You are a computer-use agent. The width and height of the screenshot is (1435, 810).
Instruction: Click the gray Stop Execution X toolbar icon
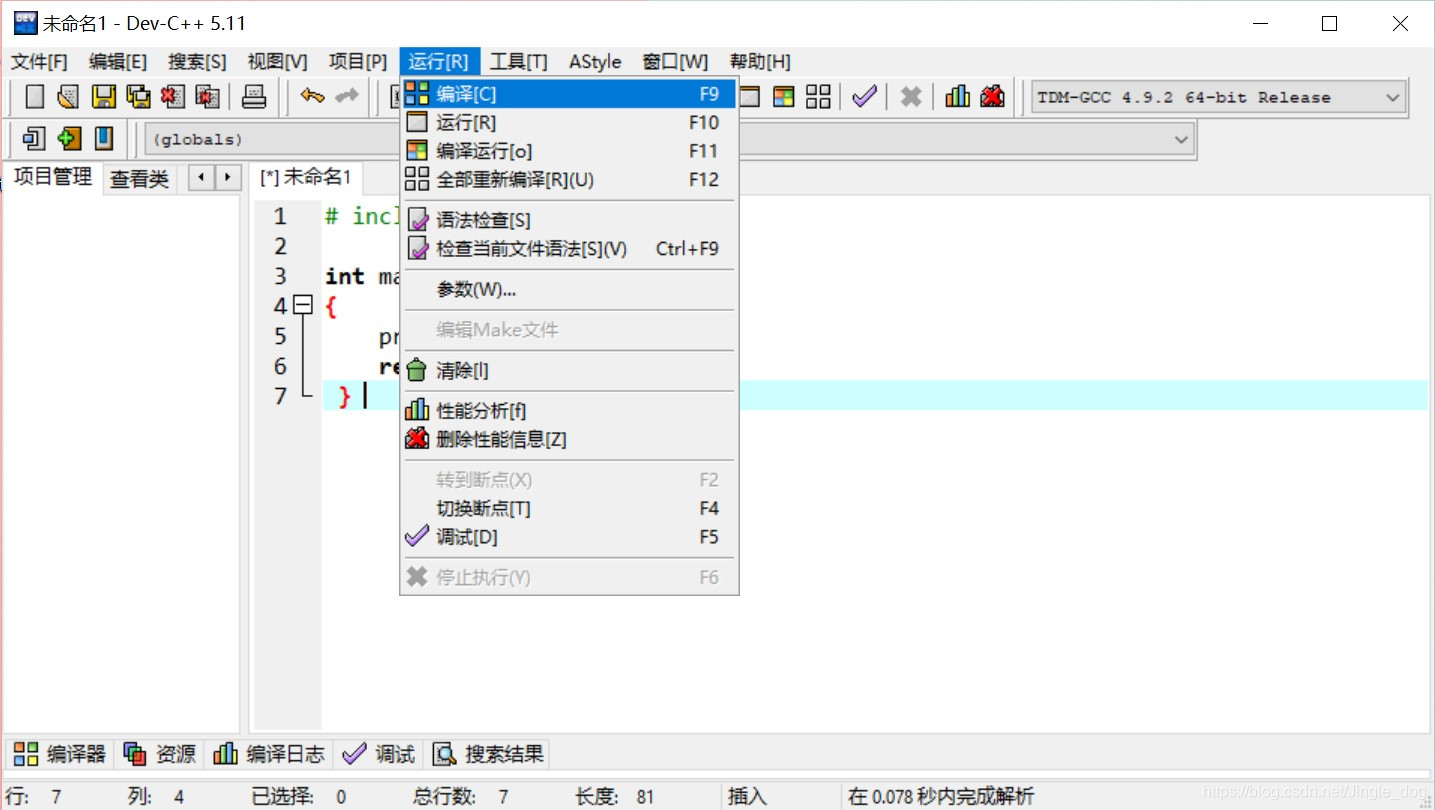click(x=910, y=97)
